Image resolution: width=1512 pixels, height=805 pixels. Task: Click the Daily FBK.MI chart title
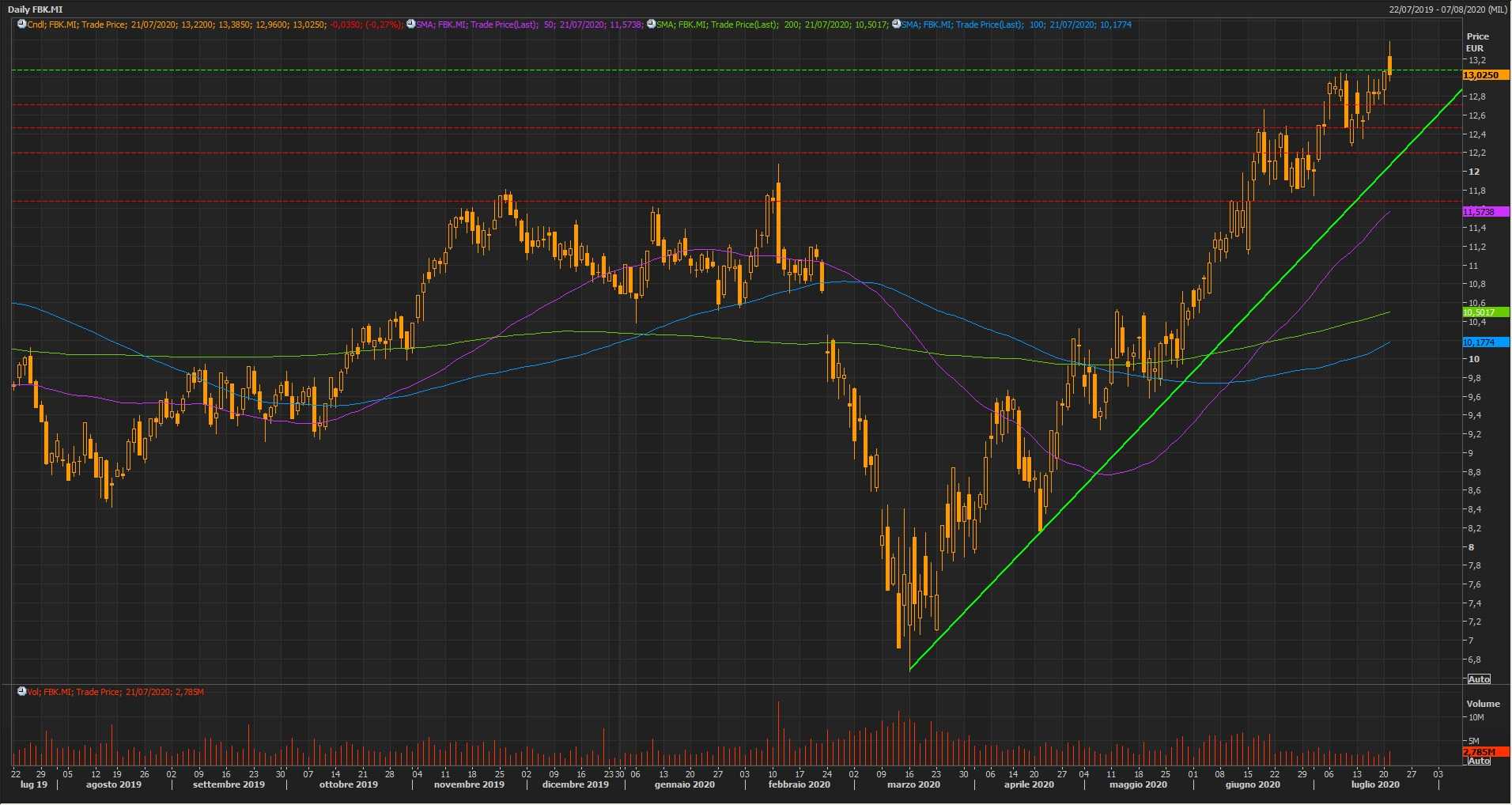tap(35, 9)
